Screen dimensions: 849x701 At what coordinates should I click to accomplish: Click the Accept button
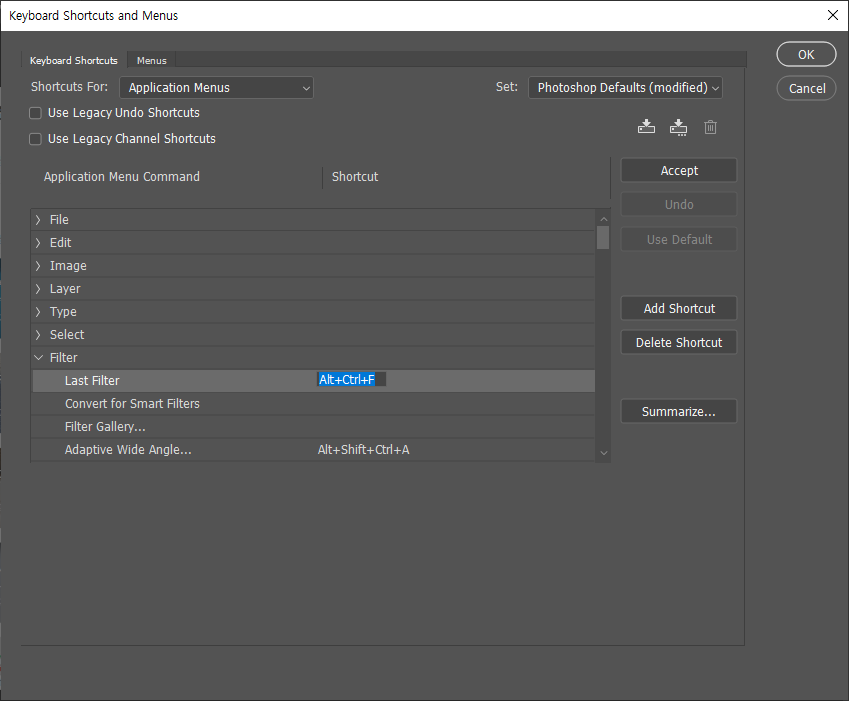tap(678, 171)
